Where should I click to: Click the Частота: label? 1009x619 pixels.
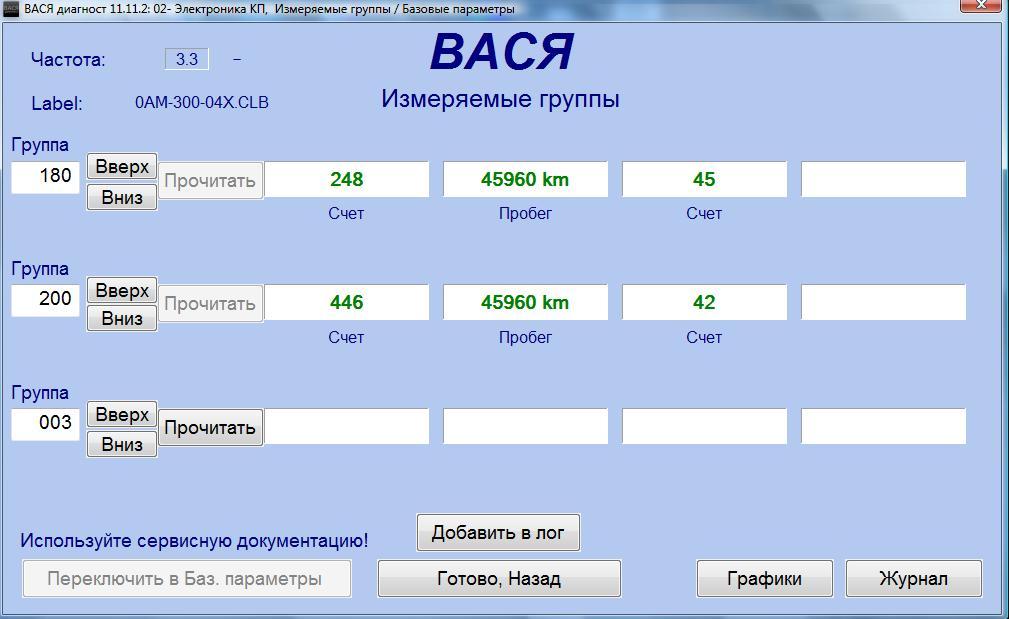[x=68, y=60]
